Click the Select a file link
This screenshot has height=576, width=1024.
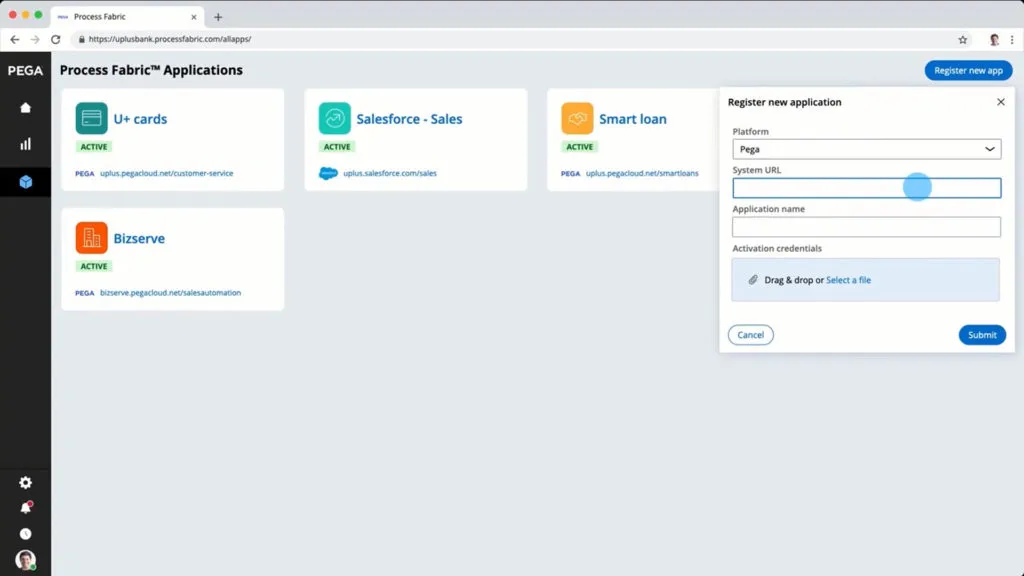(x=848, y=280)
